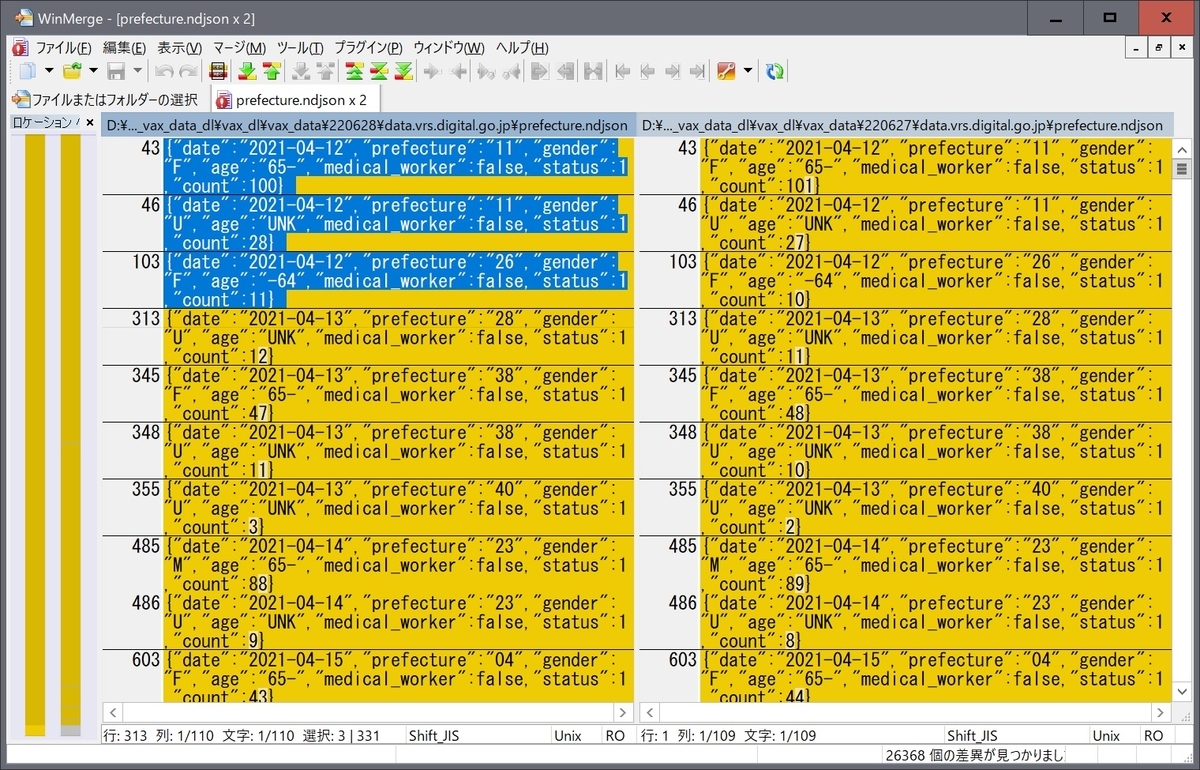
Task: Click the New document icon
Action: click(x=28, y=71)
